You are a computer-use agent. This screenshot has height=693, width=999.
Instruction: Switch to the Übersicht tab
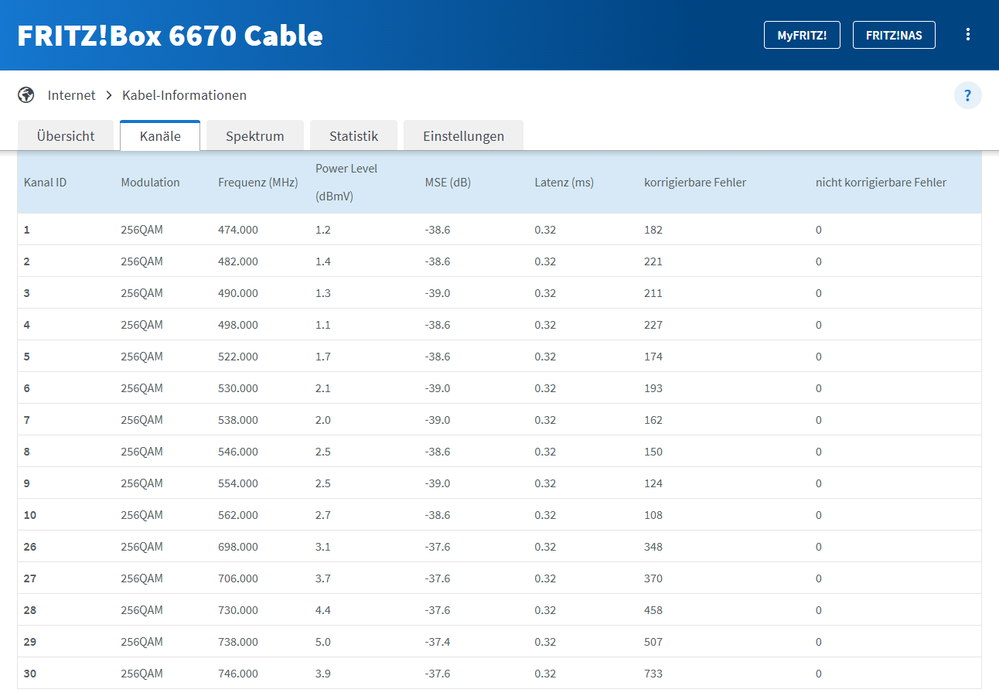click(66, 136)
